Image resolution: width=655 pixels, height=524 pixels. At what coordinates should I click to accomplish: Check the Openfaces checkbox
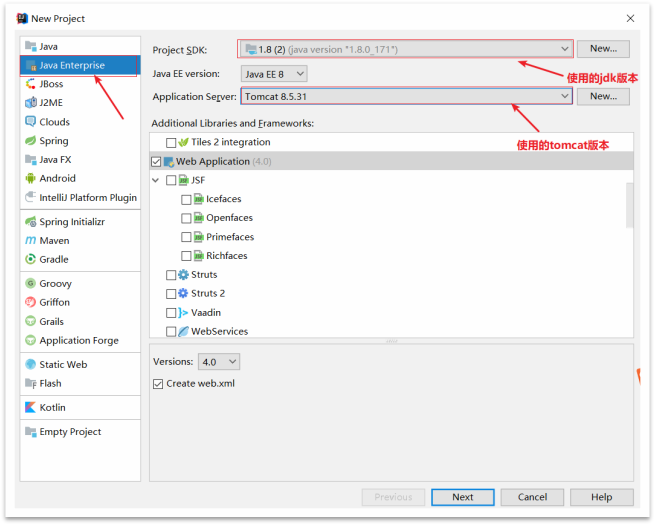[186, 219]
